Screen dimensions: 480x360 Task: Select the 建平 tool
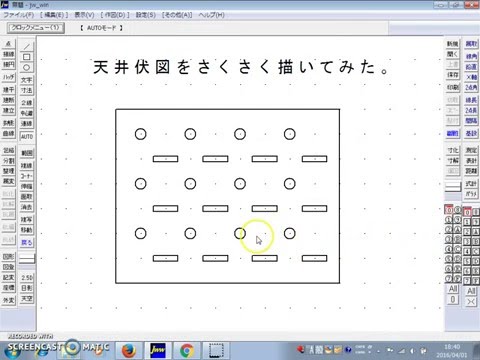click(9, 90)
